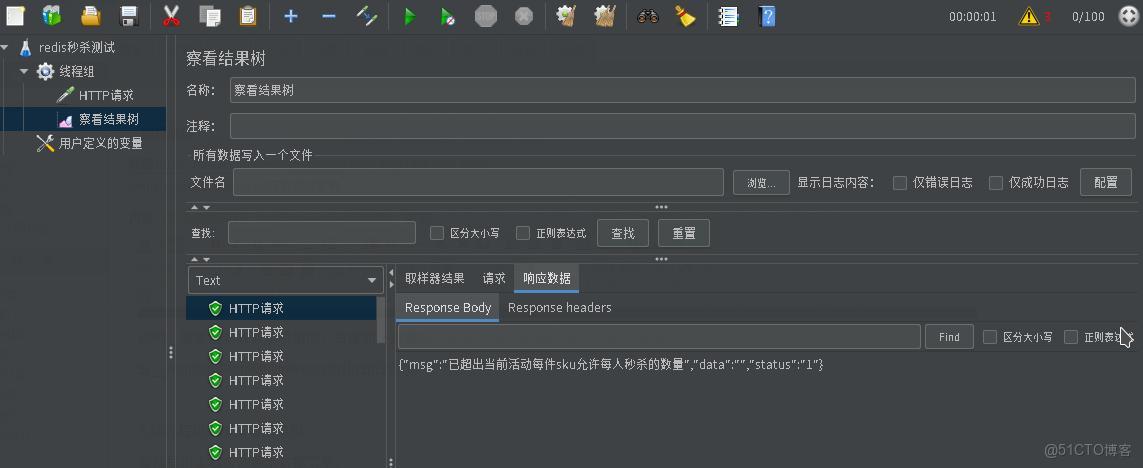Switch to 请求 tab
Viewport: 1143px width, 468px height.
494,278
